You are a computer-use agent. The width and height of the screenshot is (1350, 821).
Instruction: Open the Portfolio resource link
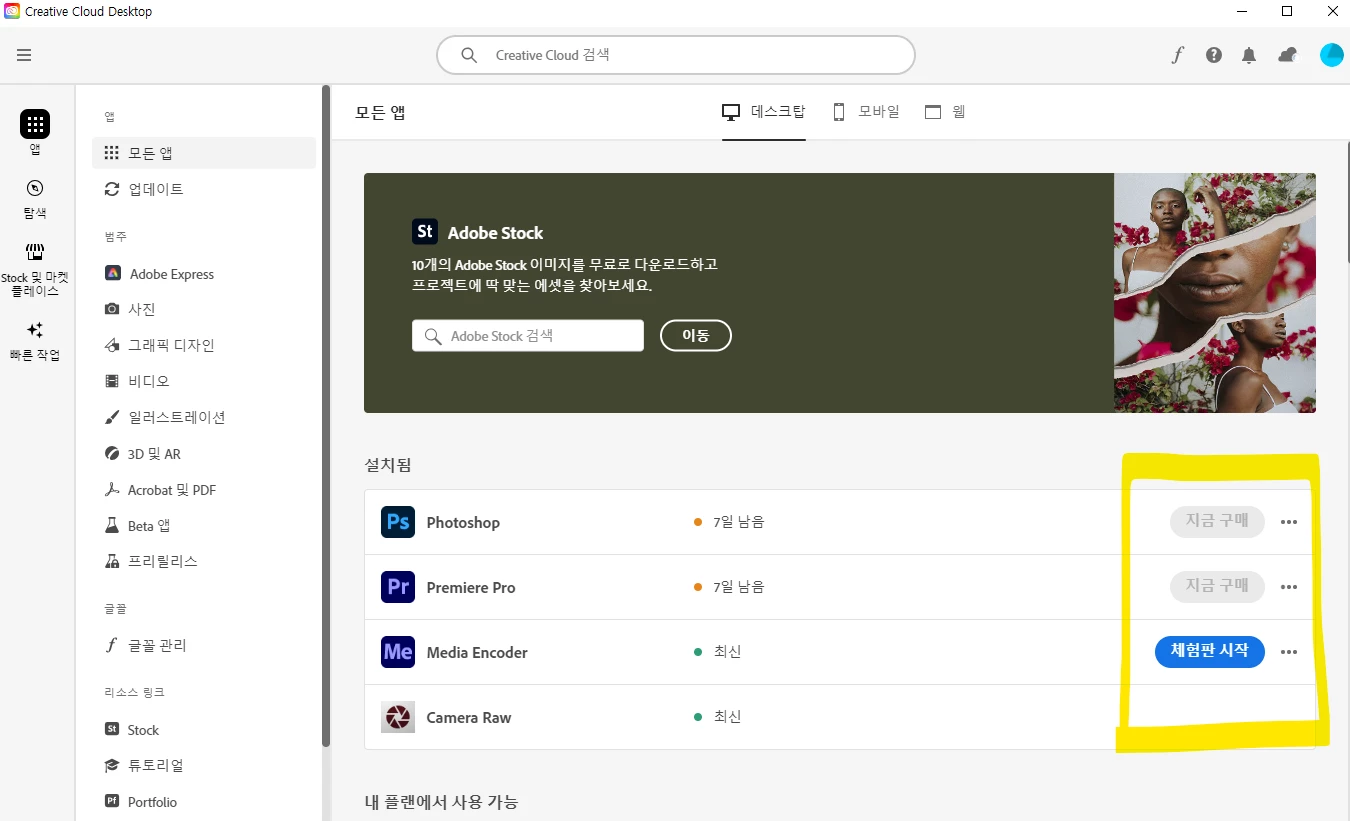pyautogui.click(x=204, y=802)
